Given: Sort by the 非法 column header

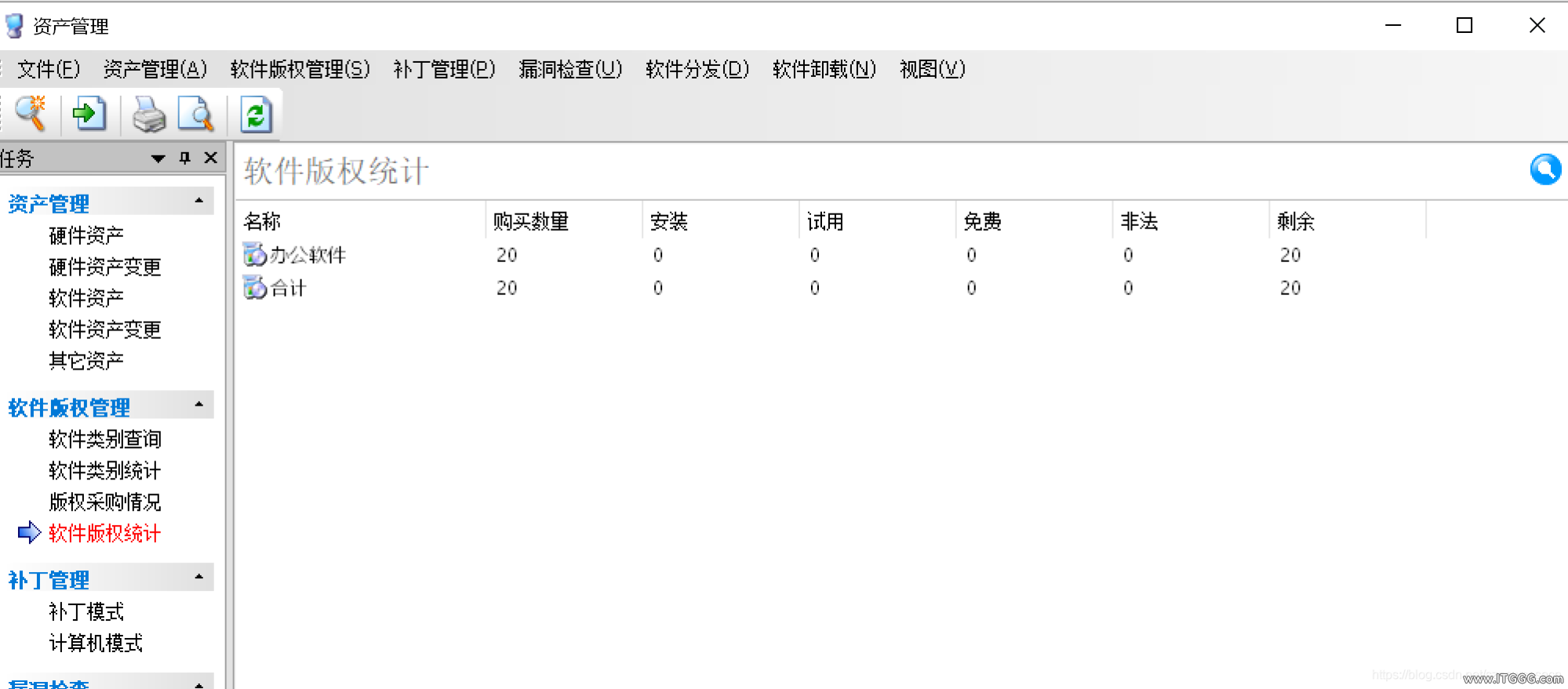Looking at the screenshot, I should [1191, 221].
